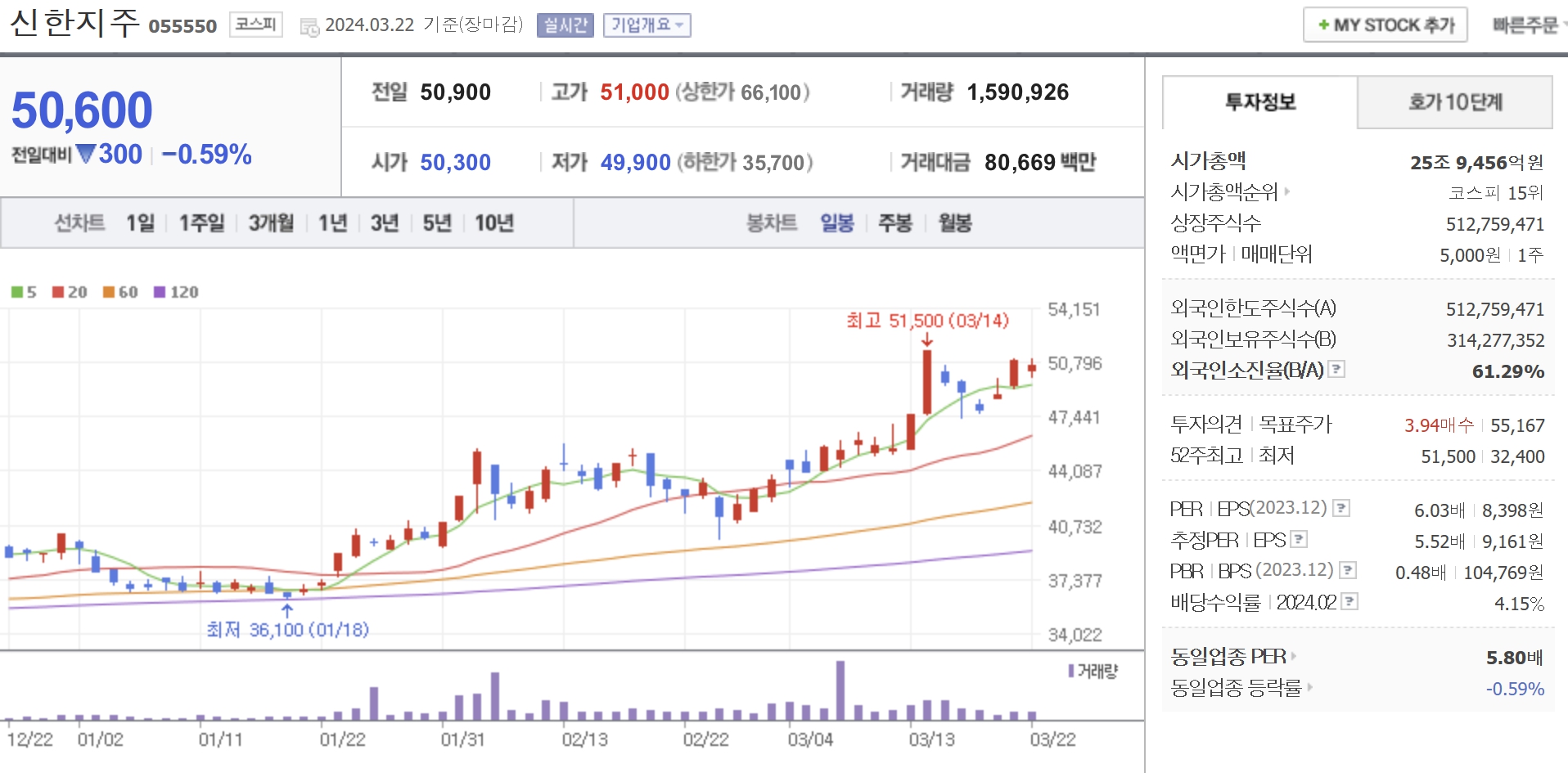Viewport: 1568px width, 773px height.
Task: Click 시가 value 50,300
Action: click(x=456, y=162)
